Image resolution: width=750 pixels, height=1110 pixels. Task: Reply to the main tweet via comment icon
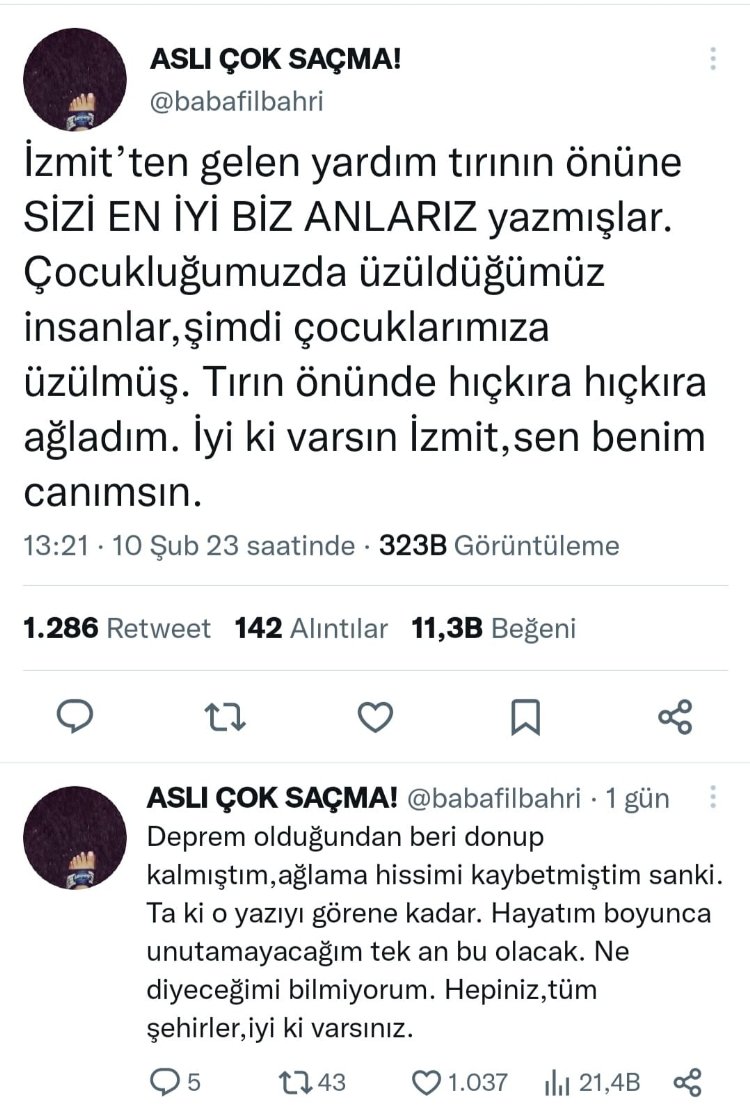point(74,716)
